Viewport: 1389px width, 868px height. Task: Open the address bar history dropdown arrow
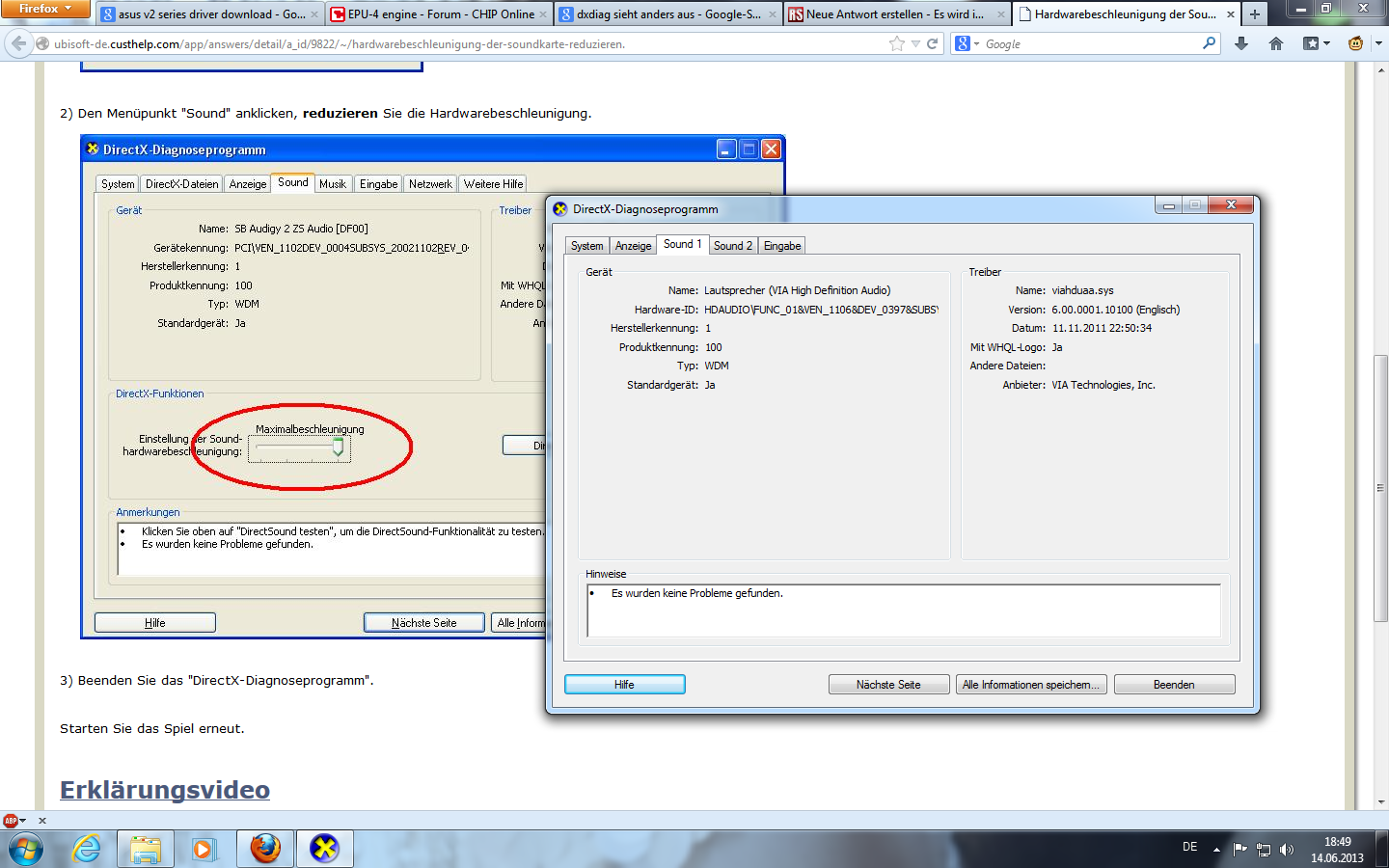tap(915, 43)
